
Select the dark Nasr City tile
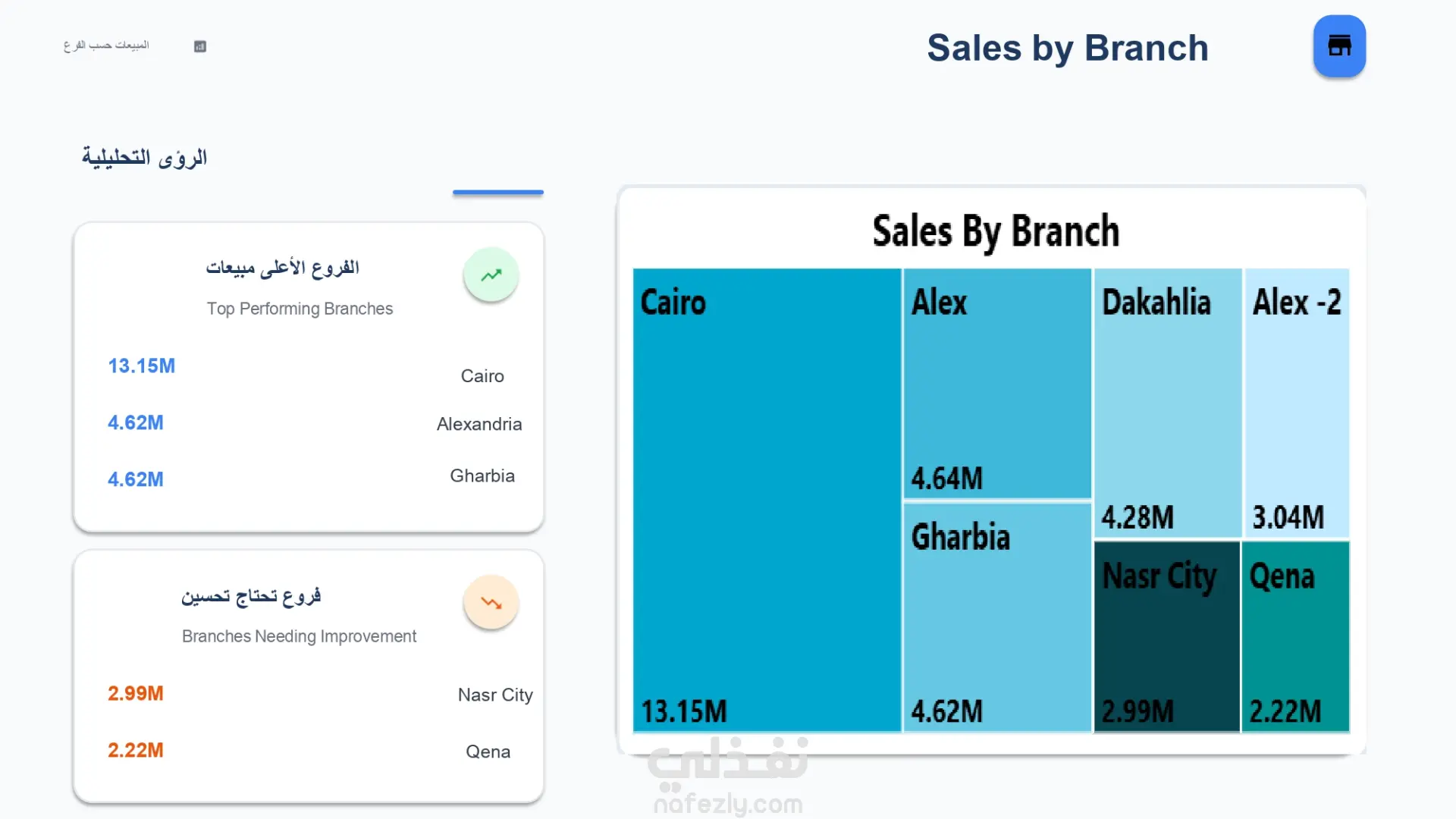point(1166,637)
